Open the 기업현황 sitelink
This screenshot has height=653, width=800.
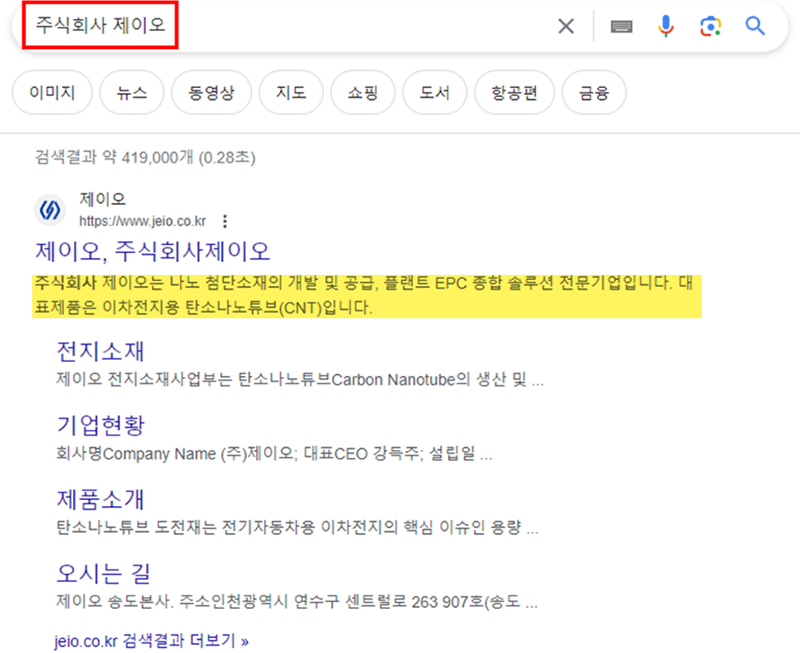[x=100, y=425]
